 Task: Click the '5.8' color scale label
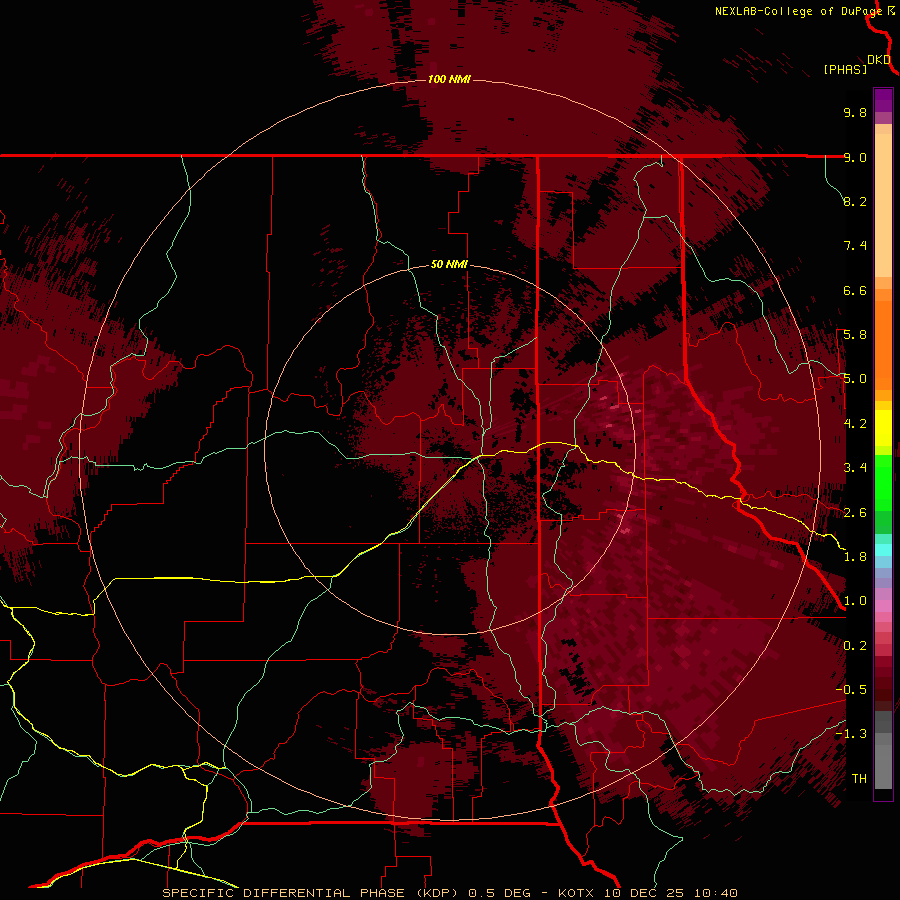tap(855, 335)
